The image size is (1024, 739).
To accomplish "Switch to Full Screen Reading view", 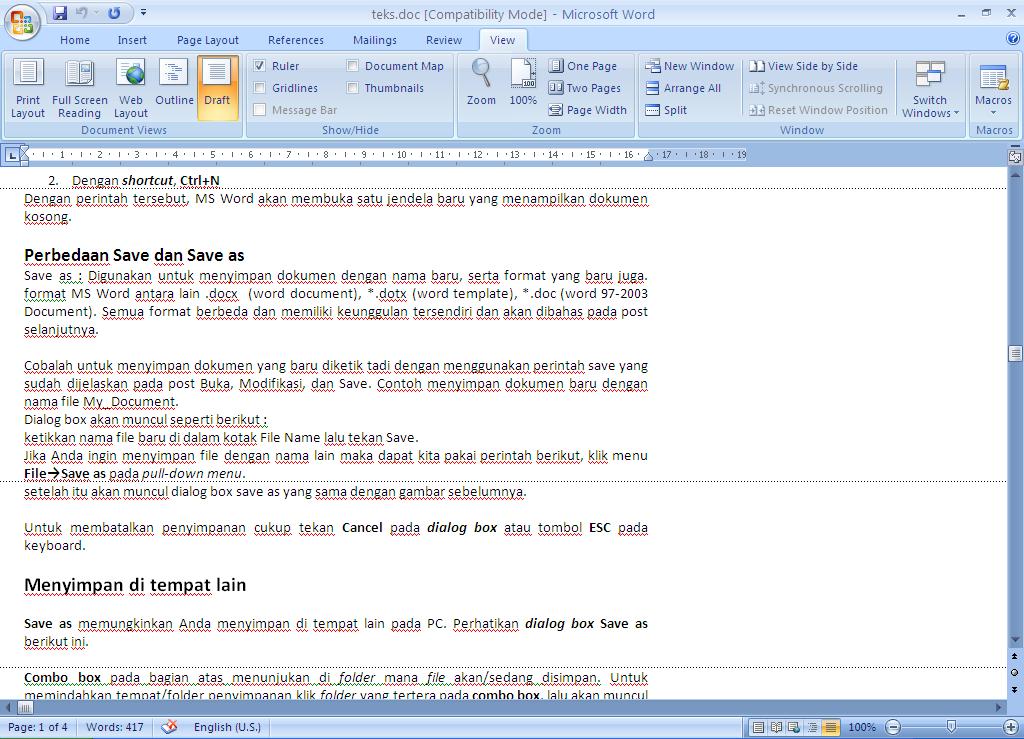I will [x=80, y=88].
